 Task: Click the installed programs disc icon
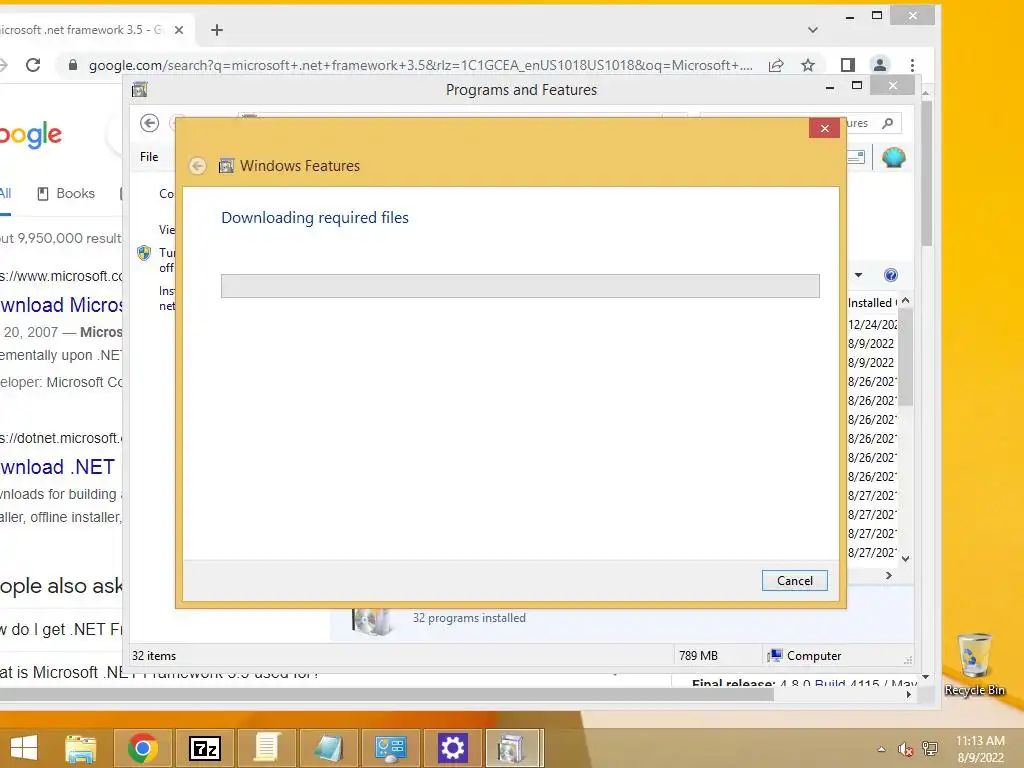pyautogui.click(x=371, y=621)
